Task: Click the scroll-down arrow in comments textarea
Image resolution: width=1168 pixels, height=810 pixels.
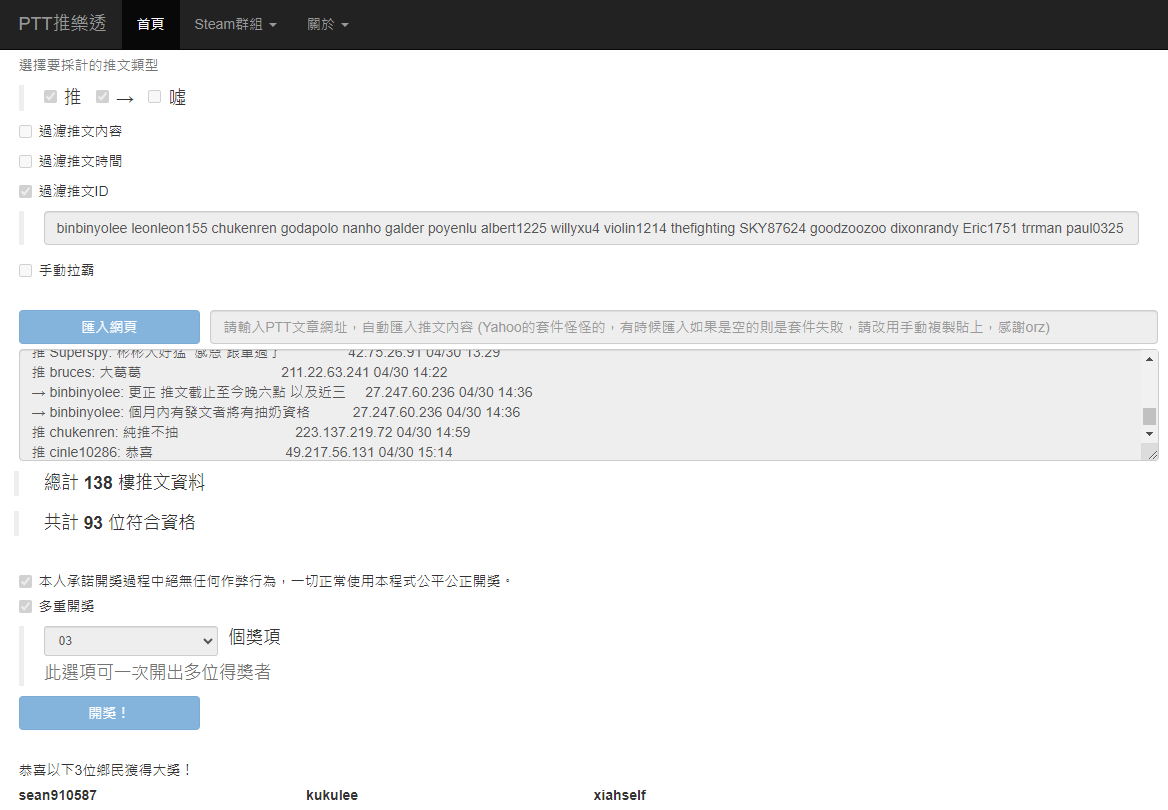Action: coord(1149,434)
